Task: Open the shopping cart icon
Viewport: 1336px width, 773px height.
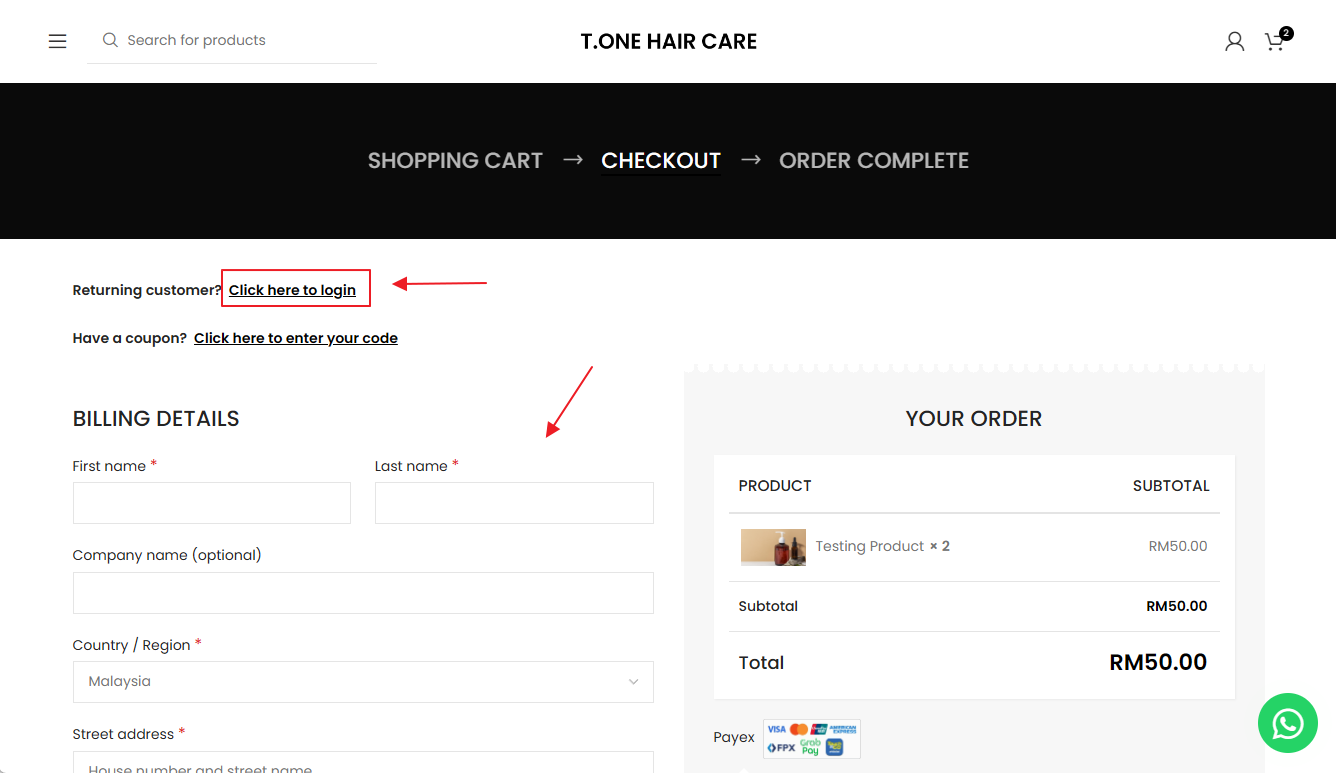Action: [1275, 41]
